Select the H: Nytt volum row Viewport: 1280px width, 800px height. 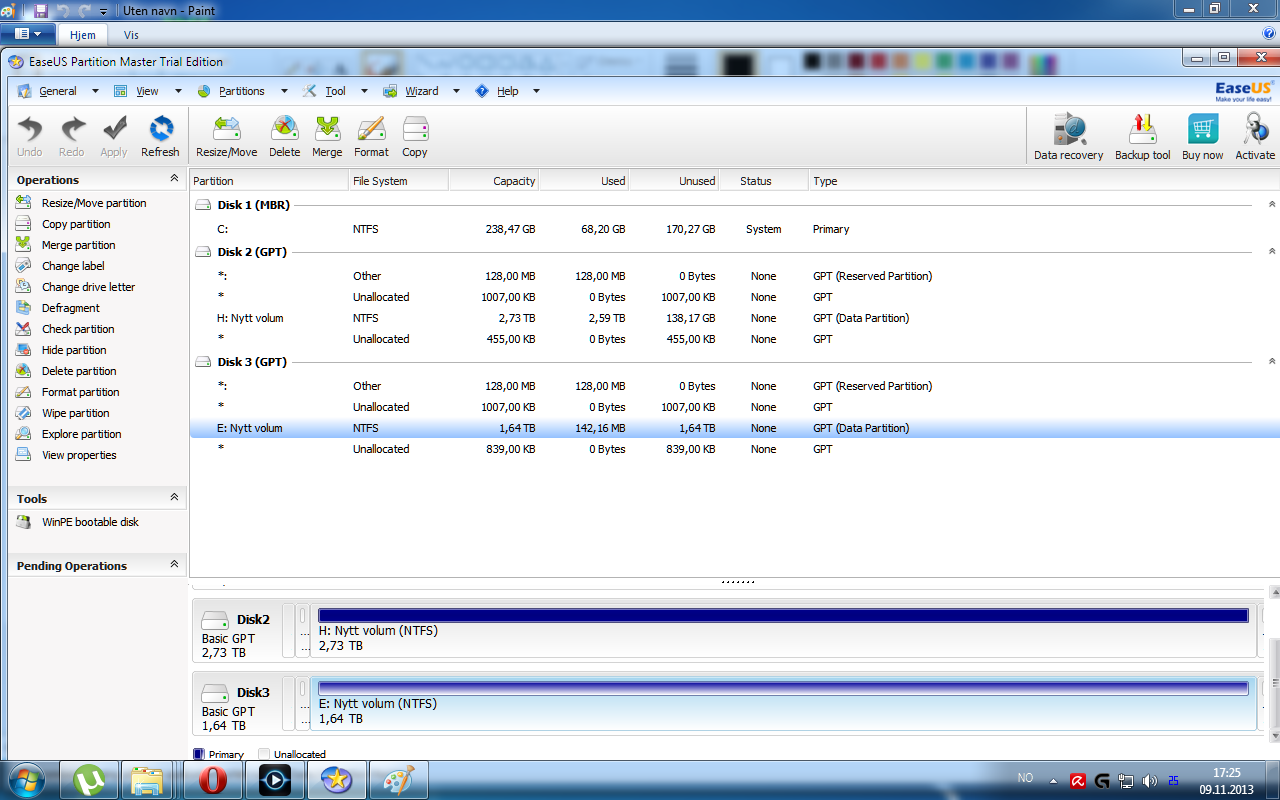click(735, 318)
